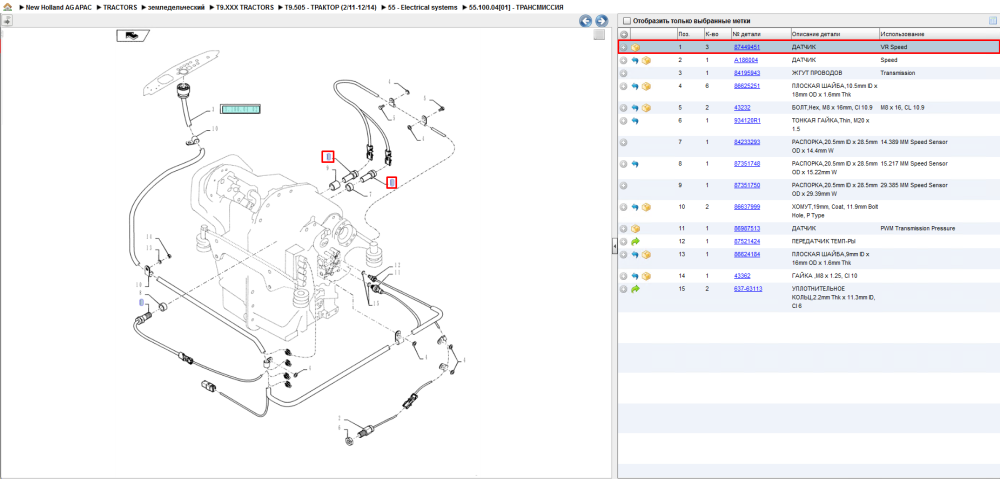Add part 84233293 with plus icon
Viewport: 1000px width, 479px height.
point(624,142)
